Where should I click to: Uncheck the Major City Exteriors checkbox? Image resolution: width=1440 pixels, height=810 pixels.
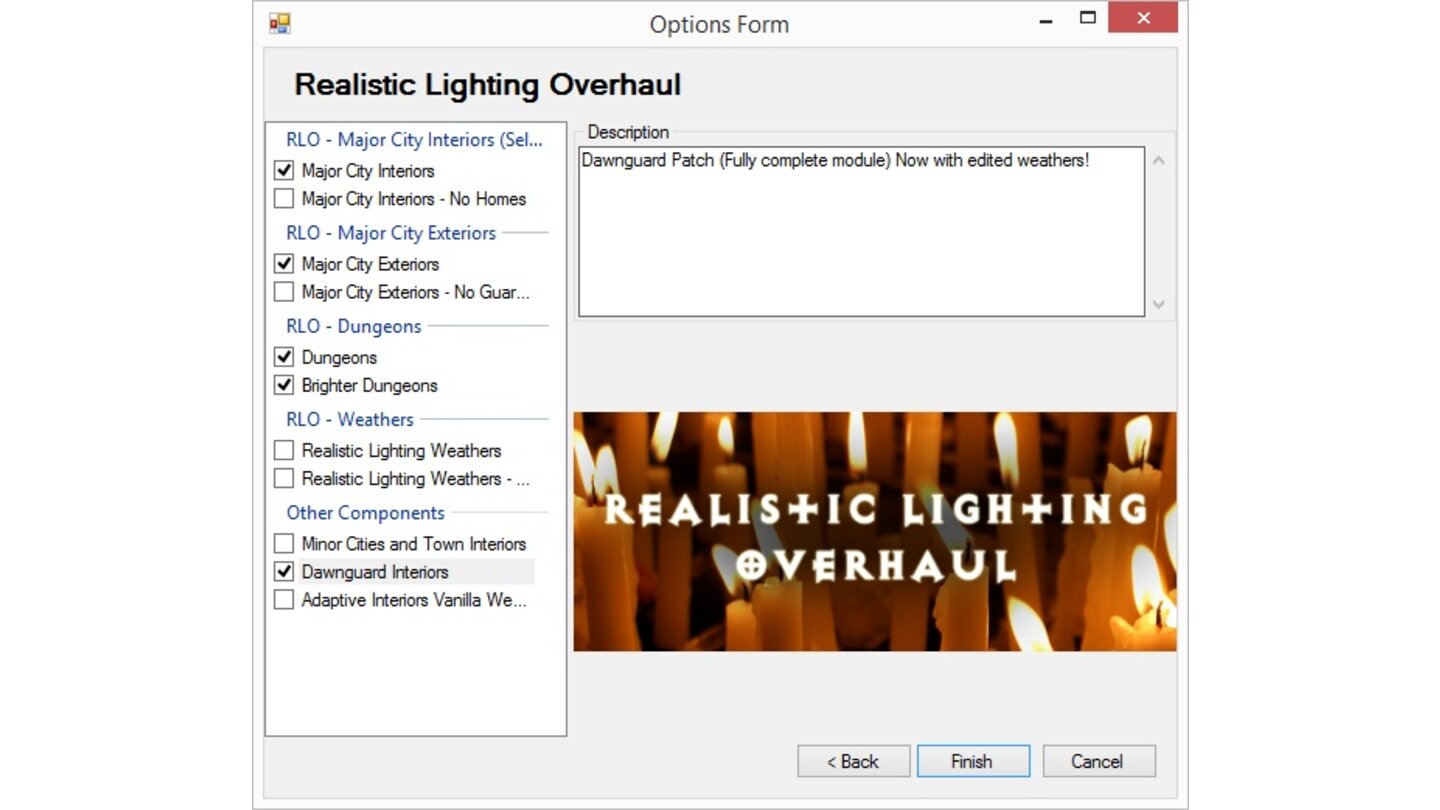284,264
